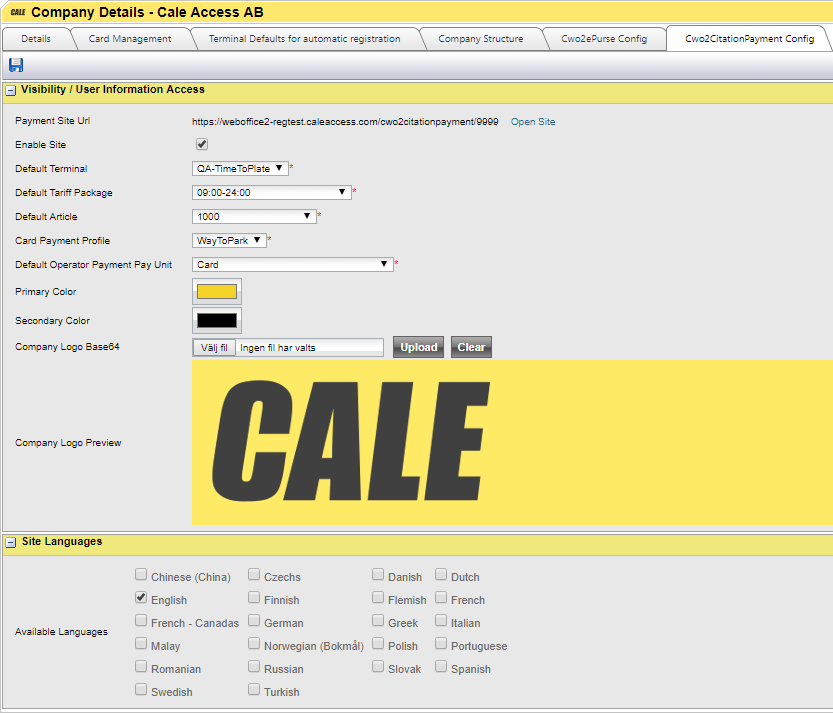Tick the Slovak language checkbox
This screenshot has width=833, height=713.
(378, 666)
